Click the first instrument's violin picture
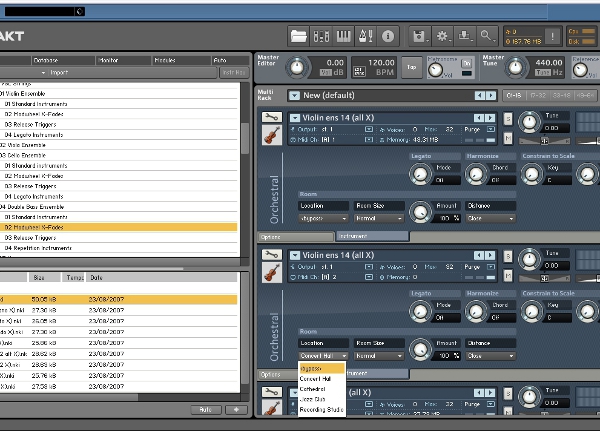The image size is (600, 431). point(272,135)
